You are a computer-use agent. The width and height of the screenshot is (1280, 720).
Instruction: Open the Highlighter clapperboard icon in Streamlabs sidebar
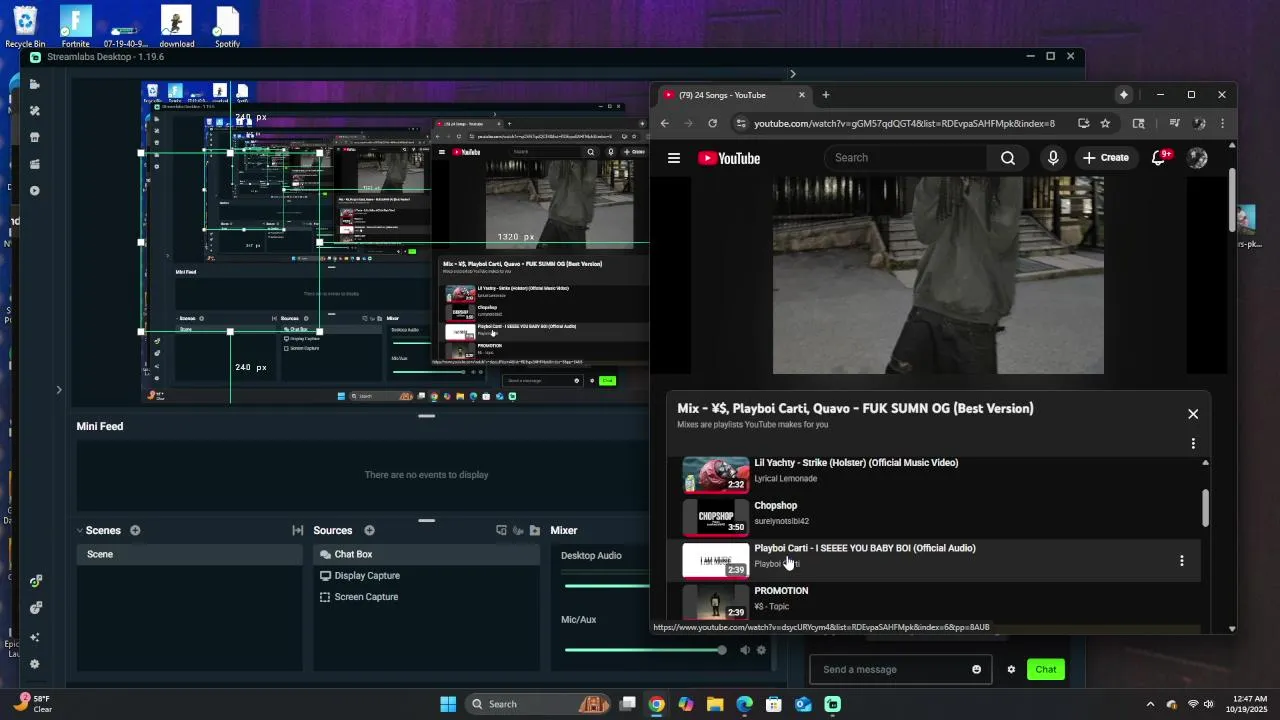pos(35,164)
